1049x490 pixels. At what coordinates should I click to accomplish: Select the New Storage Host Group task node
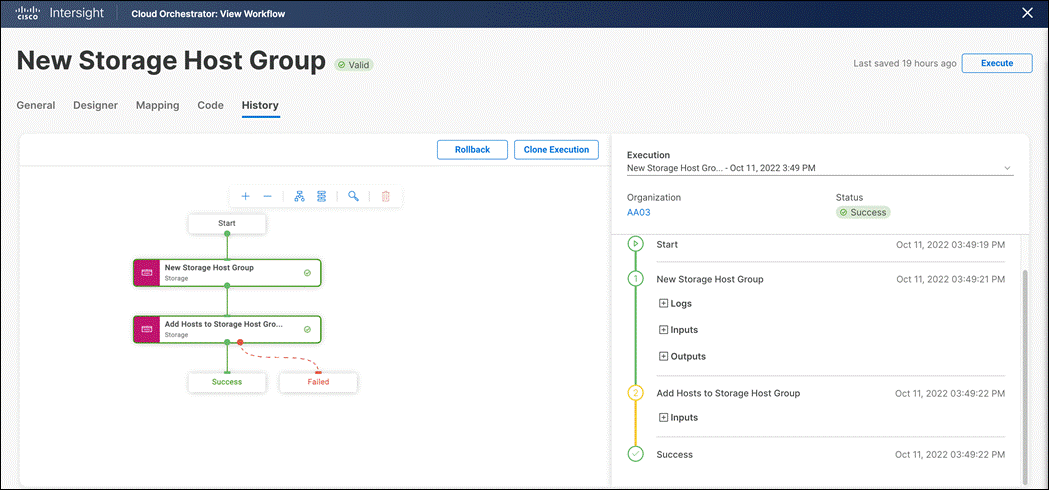pos(227,272)
